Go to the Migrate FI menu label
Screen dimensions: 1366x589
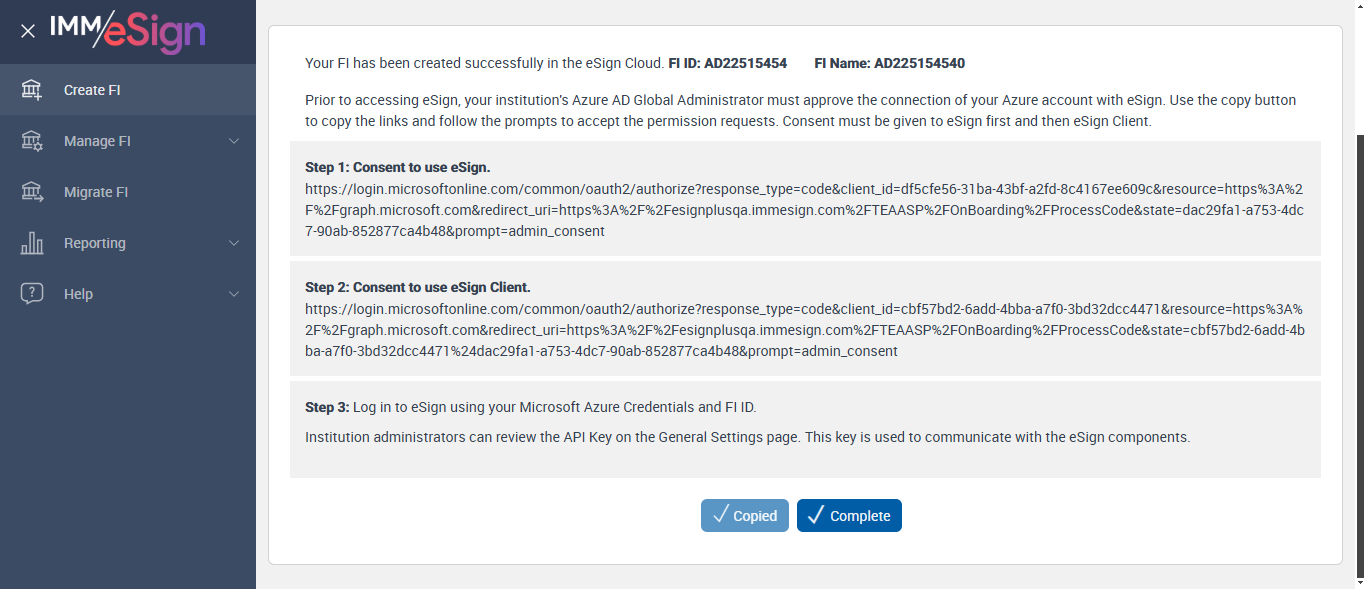tap(96, 192)
